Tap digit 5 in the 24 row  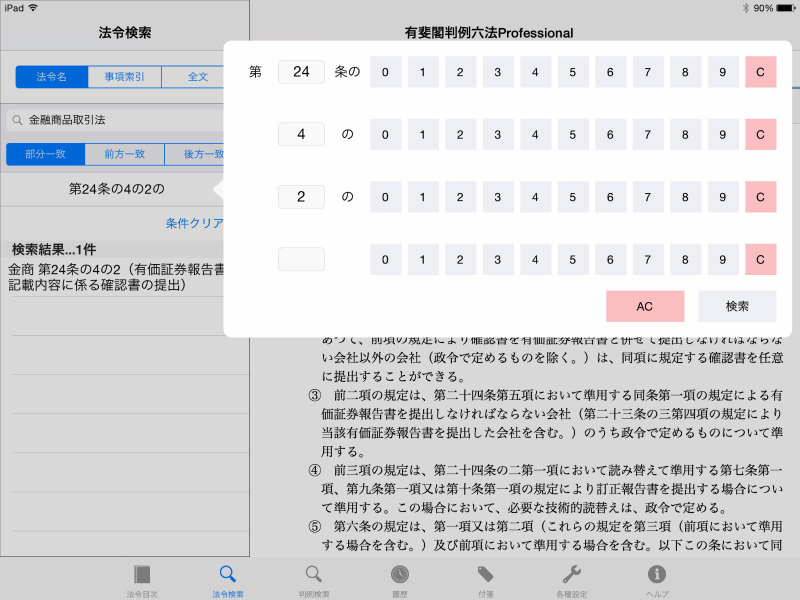click(x=573, y=72)
